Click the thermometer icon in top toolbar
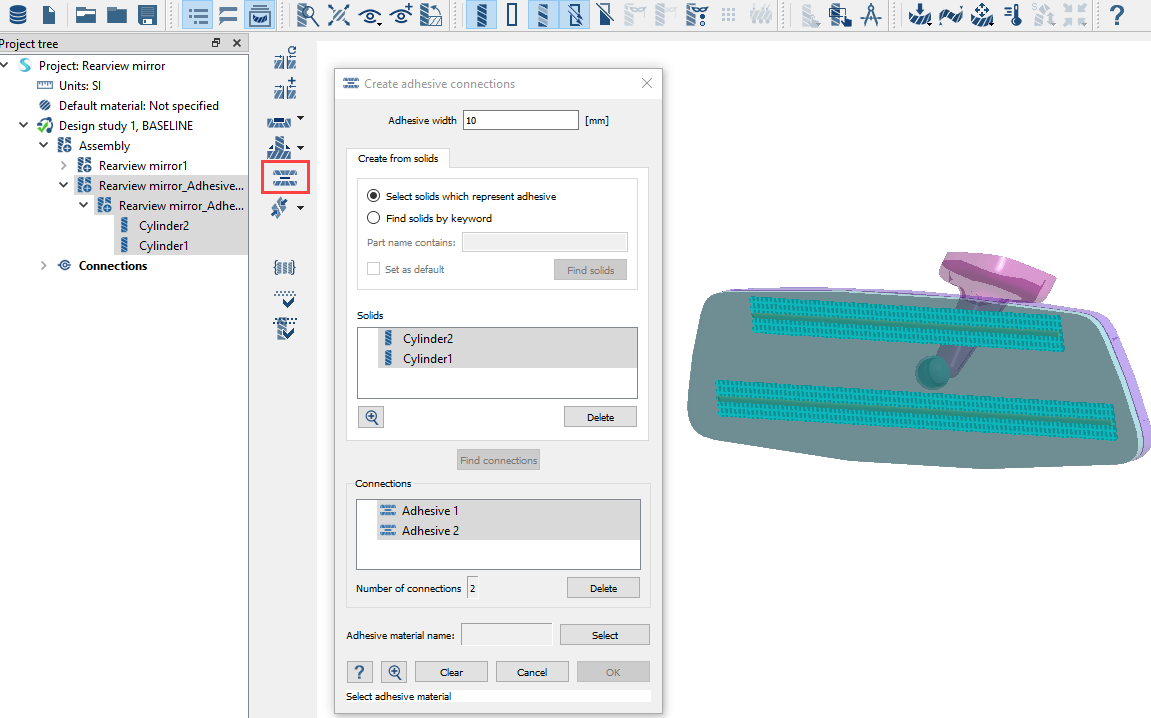This screenshot has width=1151, height=718. click(x=1013, y=15)
